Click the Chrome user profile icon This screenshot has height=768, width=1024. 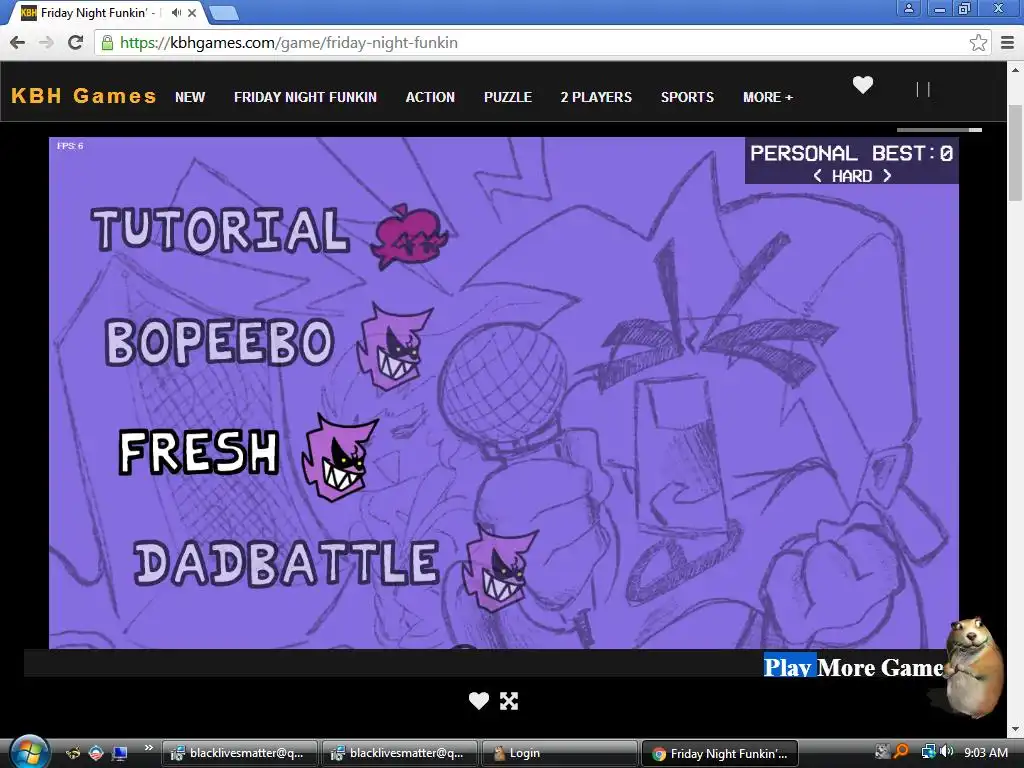(908, 8)
